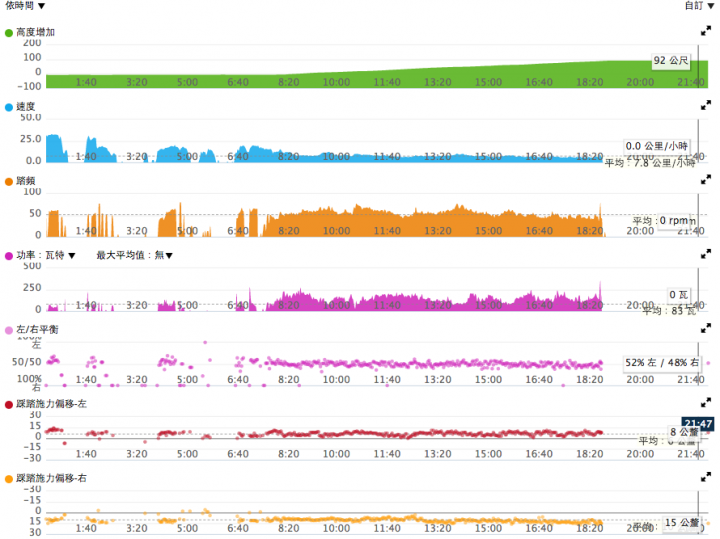720x539 pixels.
Task: Click the 21:47 time cursor marker
Action: pos(698,423)
